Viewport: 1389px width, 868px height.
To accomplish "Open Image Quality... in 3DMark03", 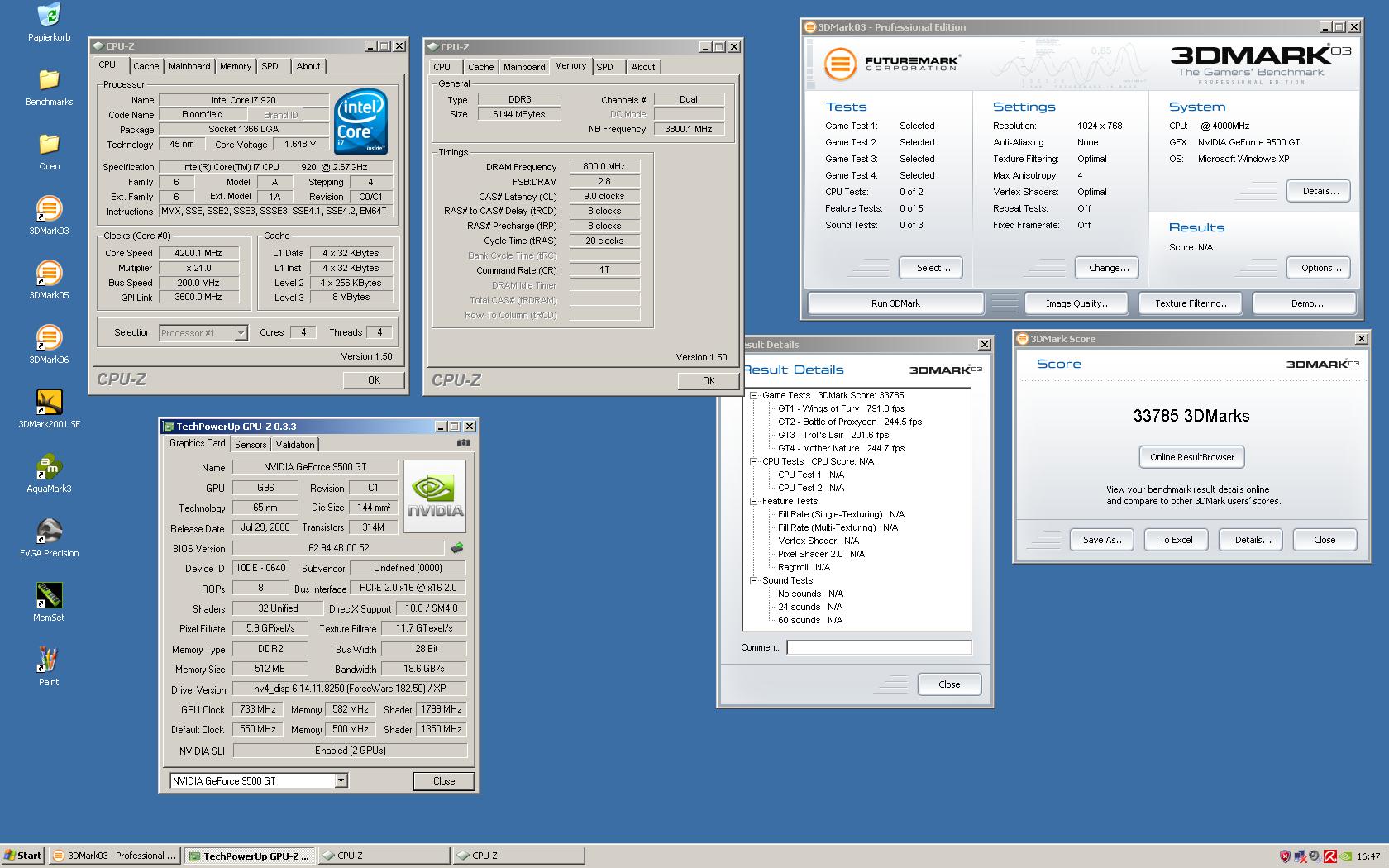I will tap(1078, 303).
